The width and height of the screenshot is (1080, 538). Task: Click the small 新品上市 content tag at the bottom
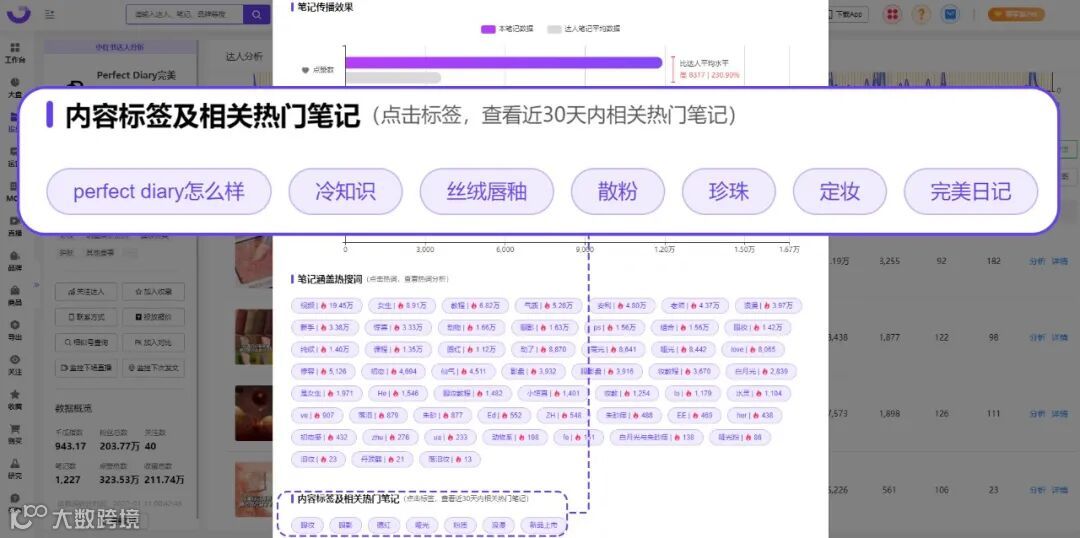pos(541,525)
